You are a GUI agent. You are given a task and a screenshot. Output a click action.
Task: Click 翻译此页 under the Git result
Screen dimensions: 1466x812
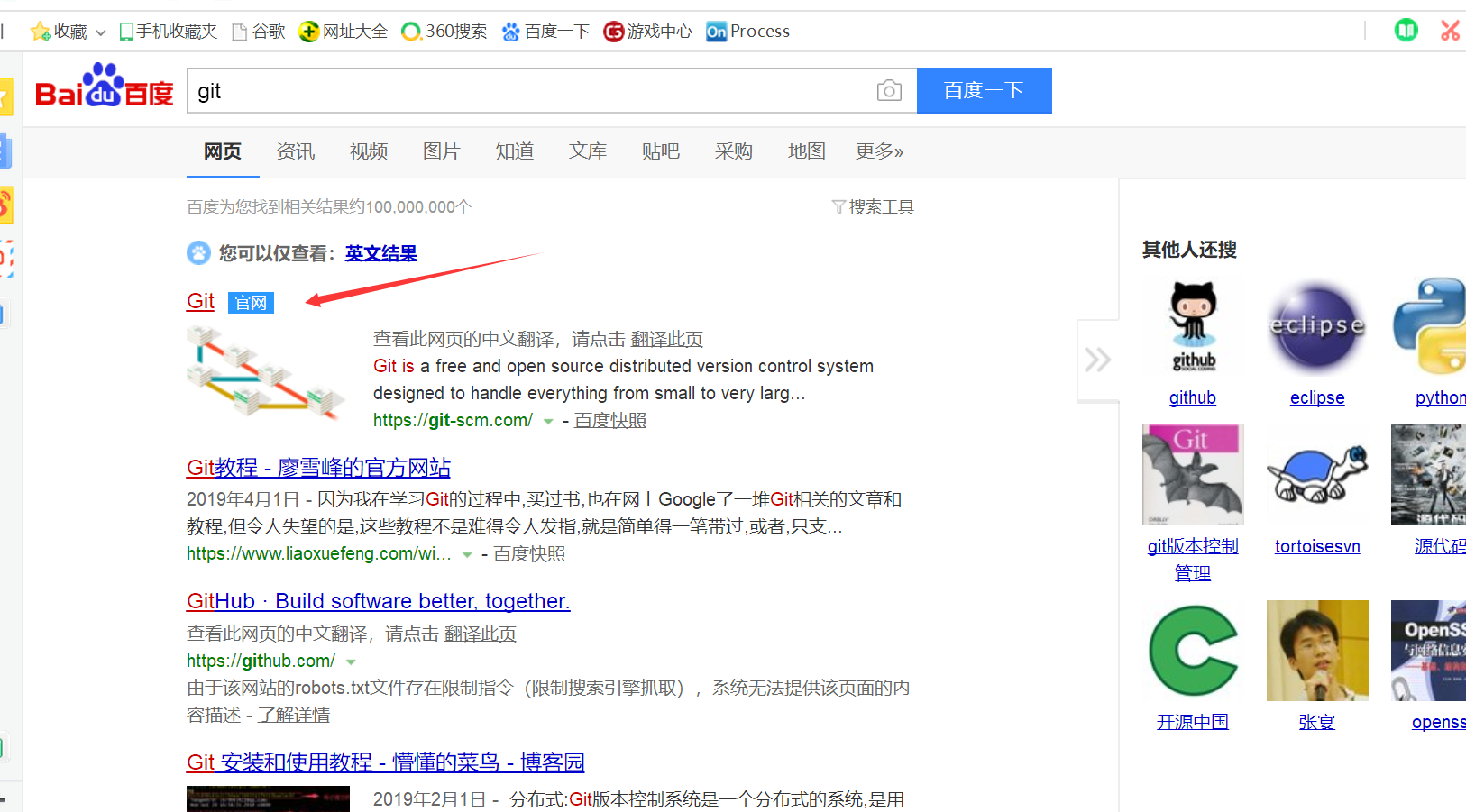pyautogui.click(x=667, y=340)
